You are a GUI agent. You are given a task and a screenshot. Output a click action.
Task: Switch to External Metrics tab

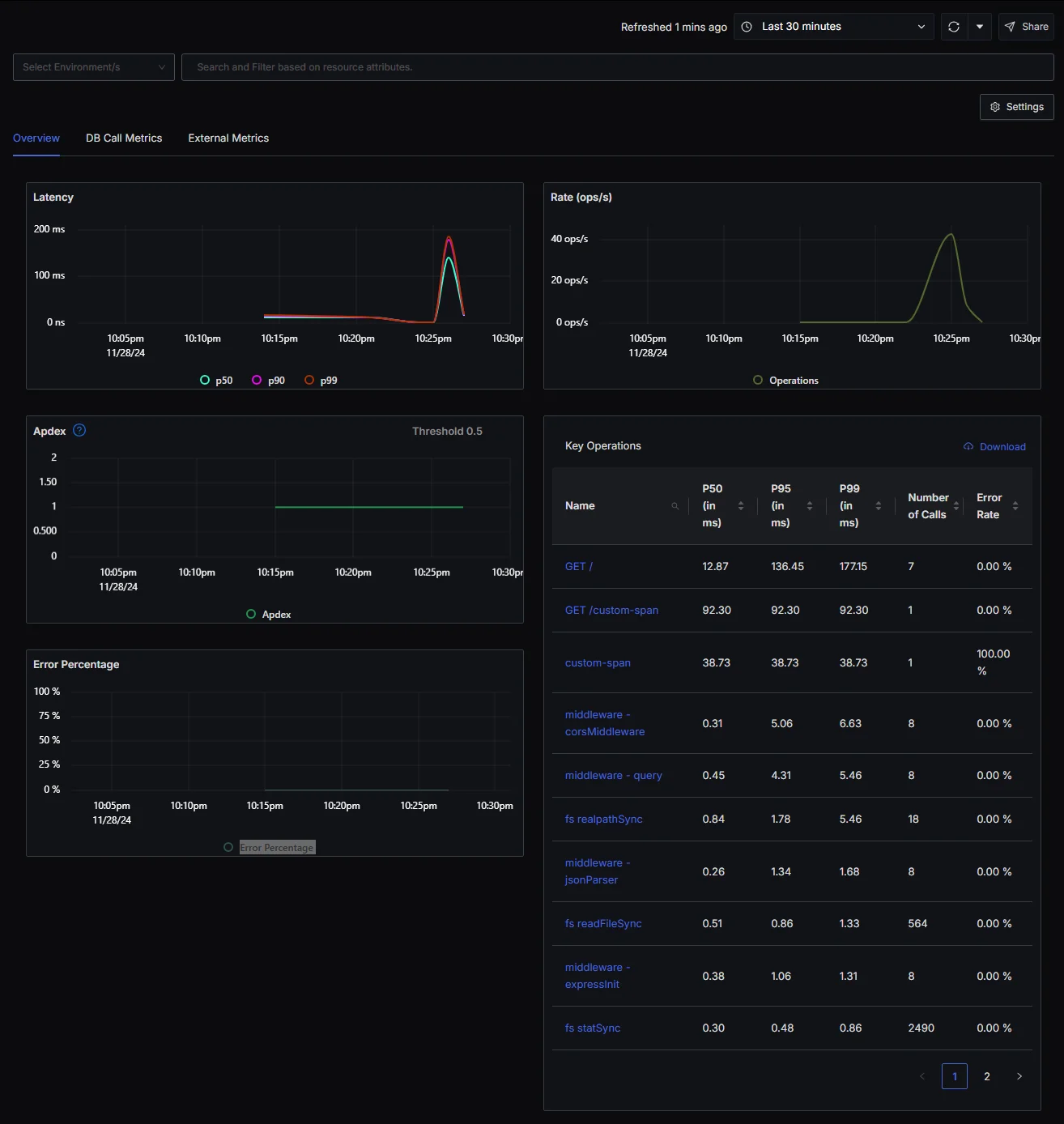[228, 138]
